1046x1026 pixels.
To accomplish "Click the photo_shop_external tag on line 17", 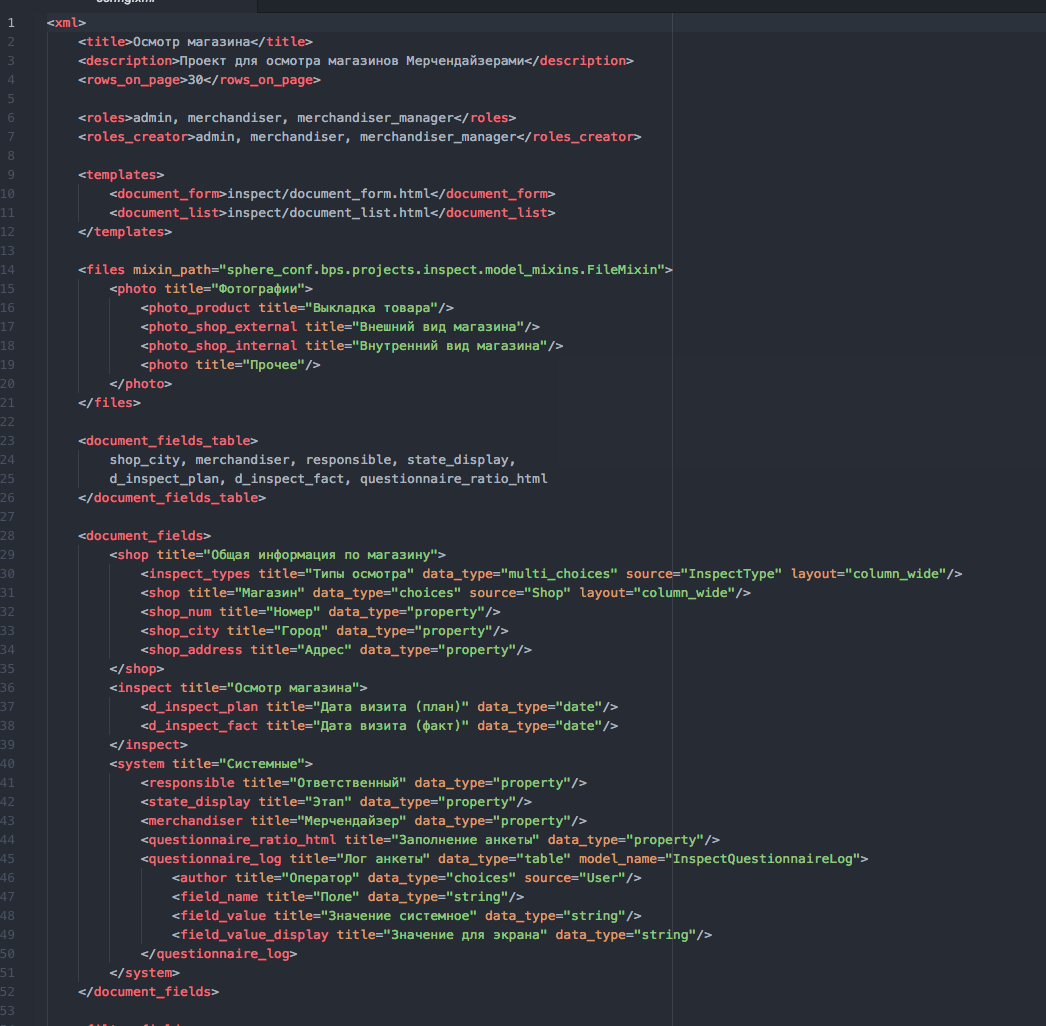I will pyautogui.click(x=219, y=327).
